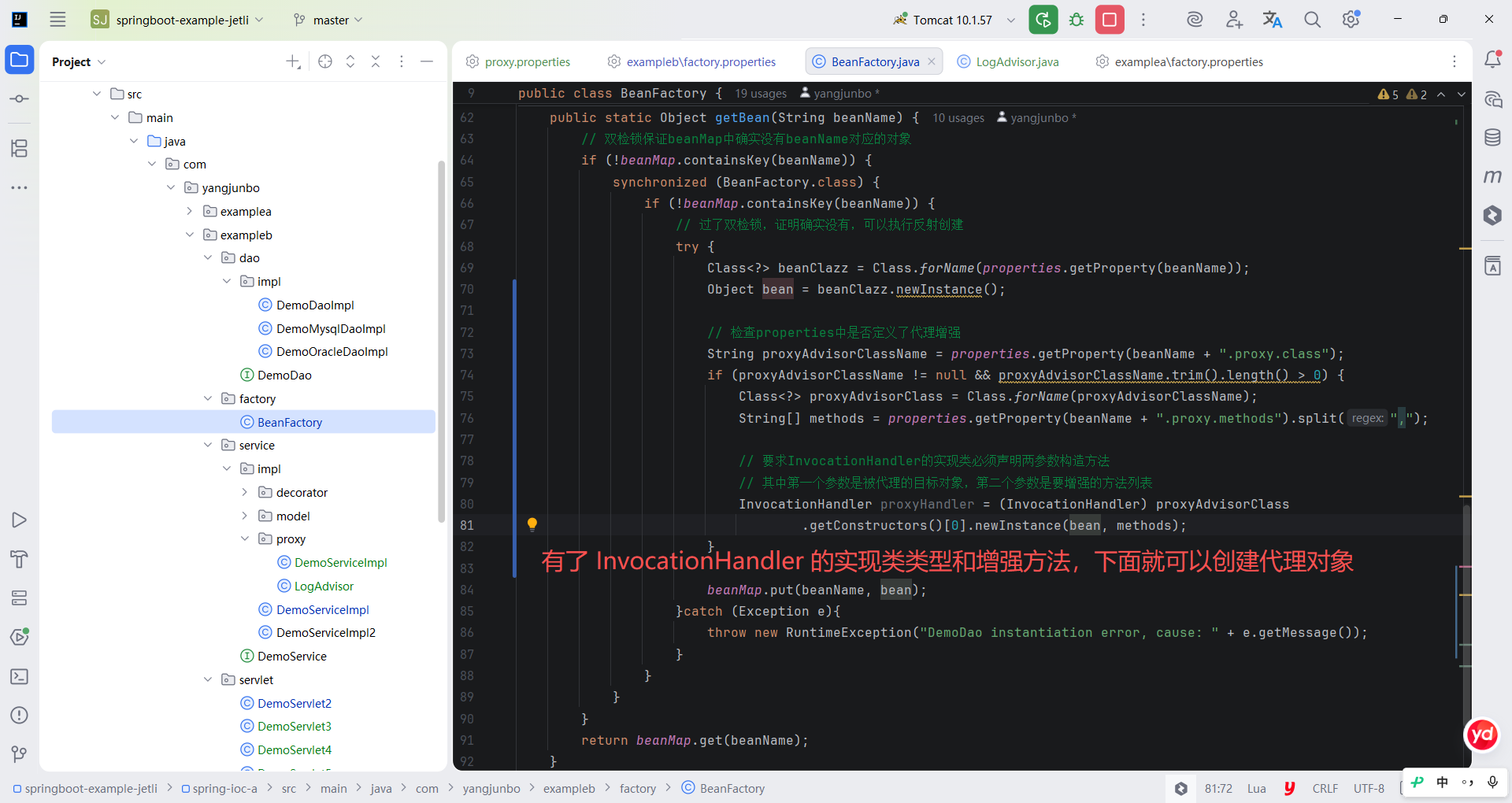This screenshot has width=1512, height=803.
Task: Show the editor tabs options menu
Action: (1455, 61)
